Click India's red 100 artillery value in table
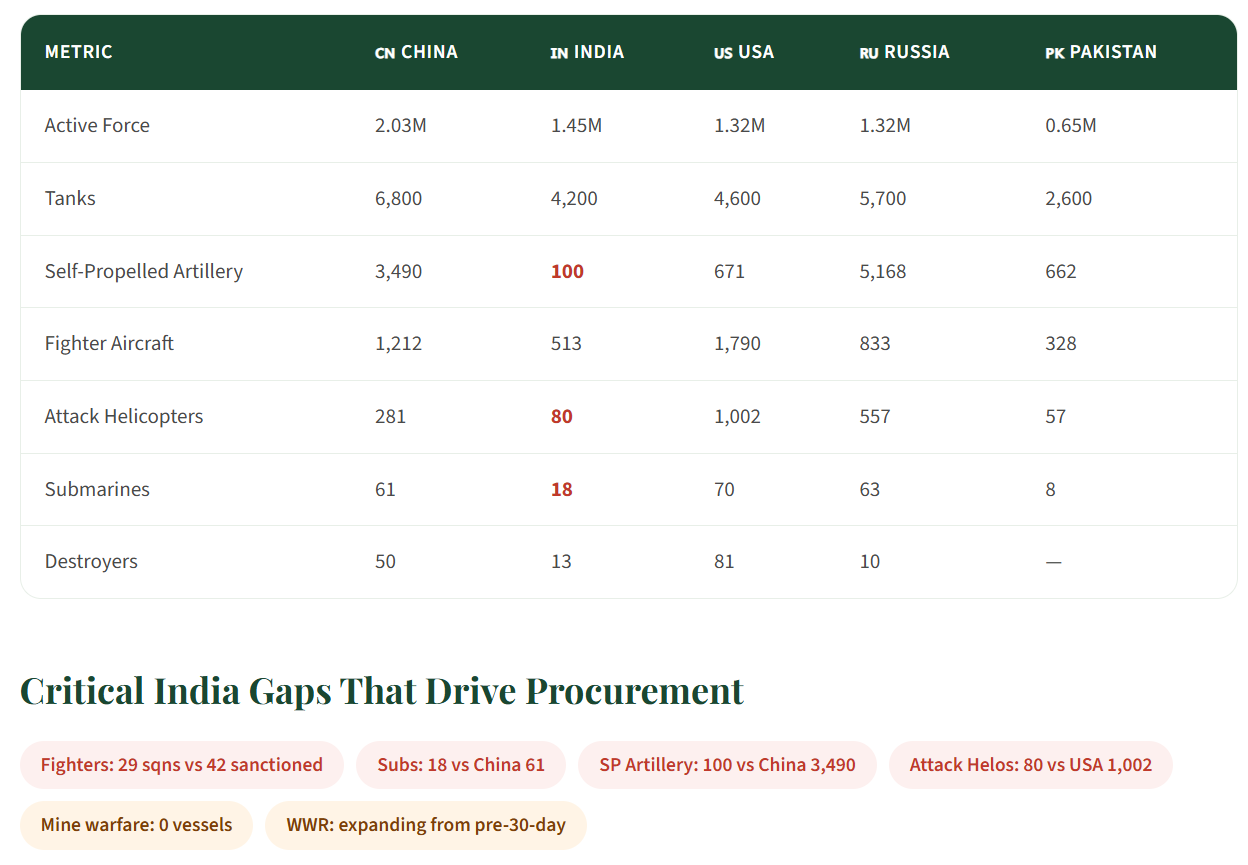 tap(567, 271)
